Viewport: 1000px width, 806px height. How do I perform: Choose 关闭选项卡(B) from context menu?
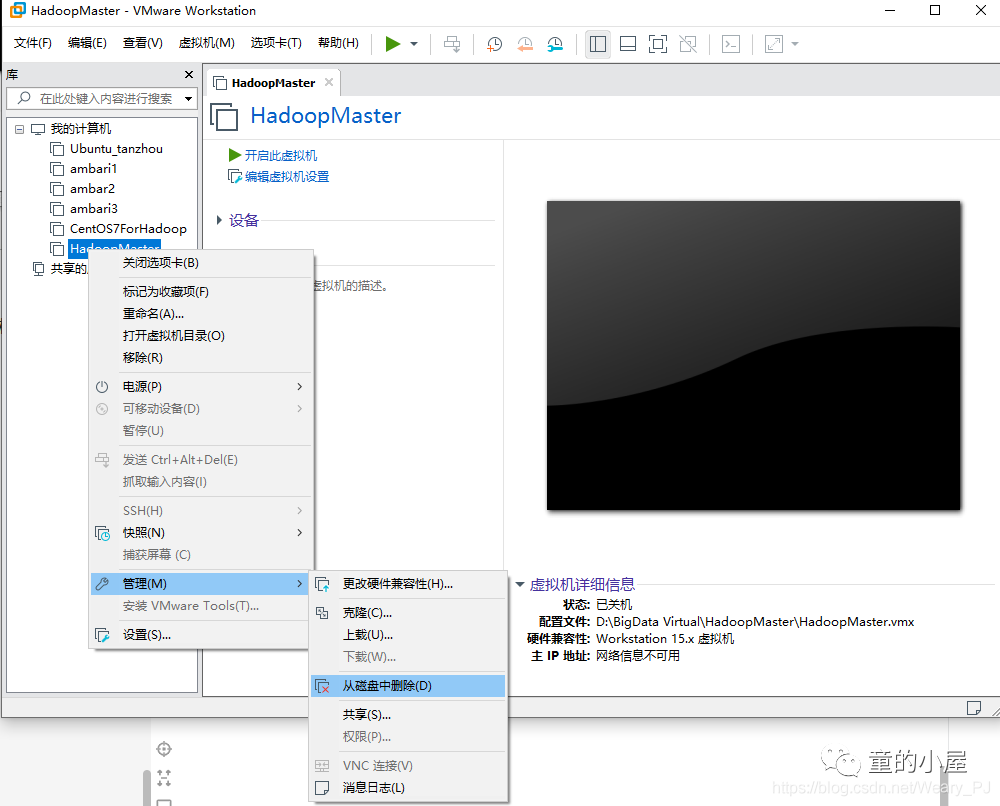(201, 263)
